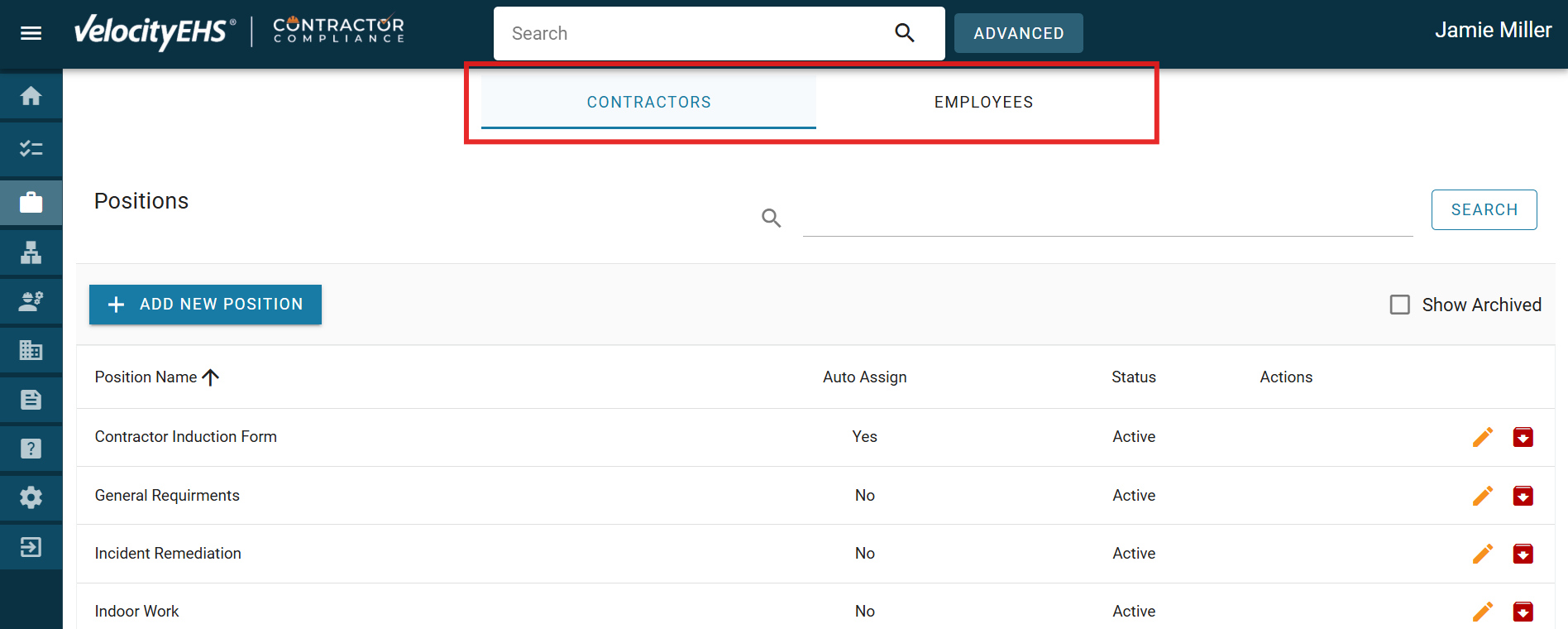Archive the Incident Remediation position

(x=1523, y=554)
